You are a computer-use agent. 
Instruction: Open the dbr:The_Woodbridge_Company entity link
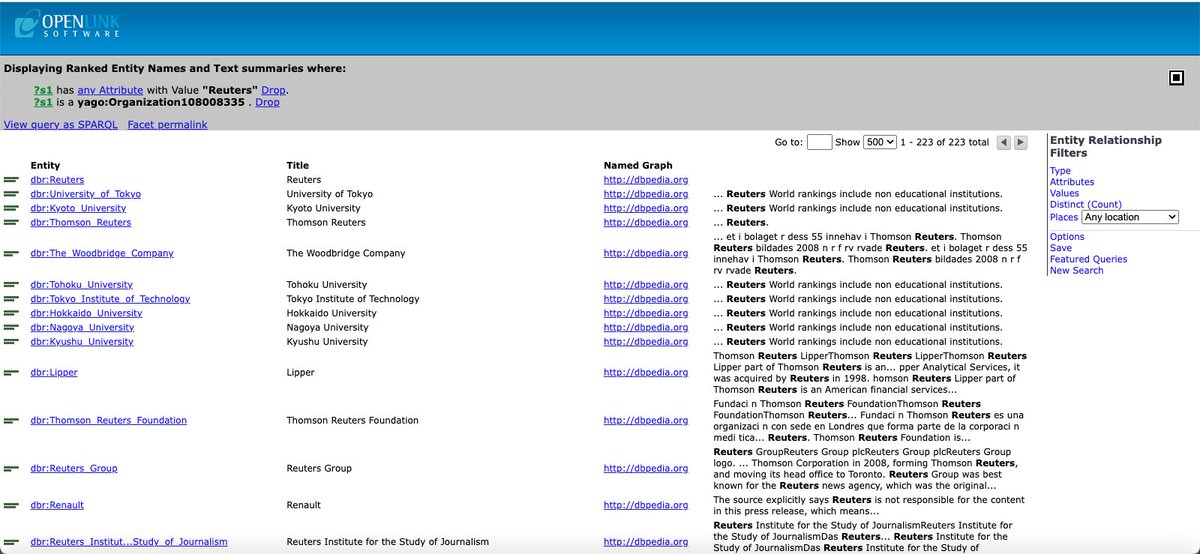coord(102,253)
